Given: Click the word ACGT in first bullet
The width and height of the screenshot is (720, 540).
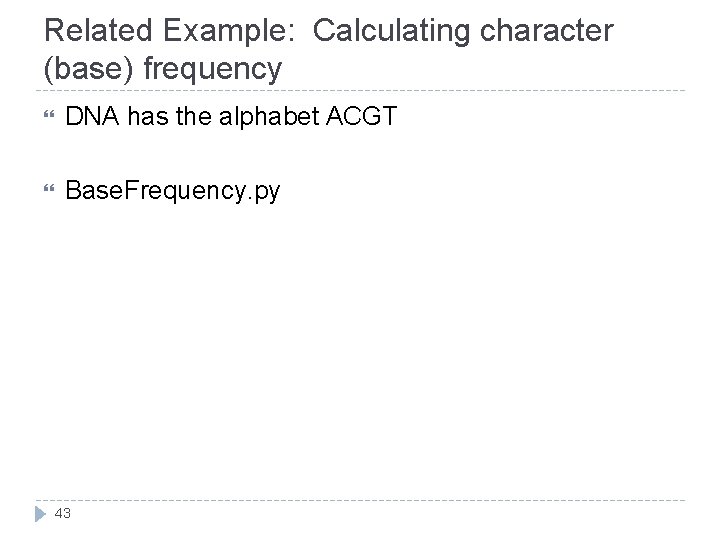Looking at the screenshot, I should (x=361, y=116).
